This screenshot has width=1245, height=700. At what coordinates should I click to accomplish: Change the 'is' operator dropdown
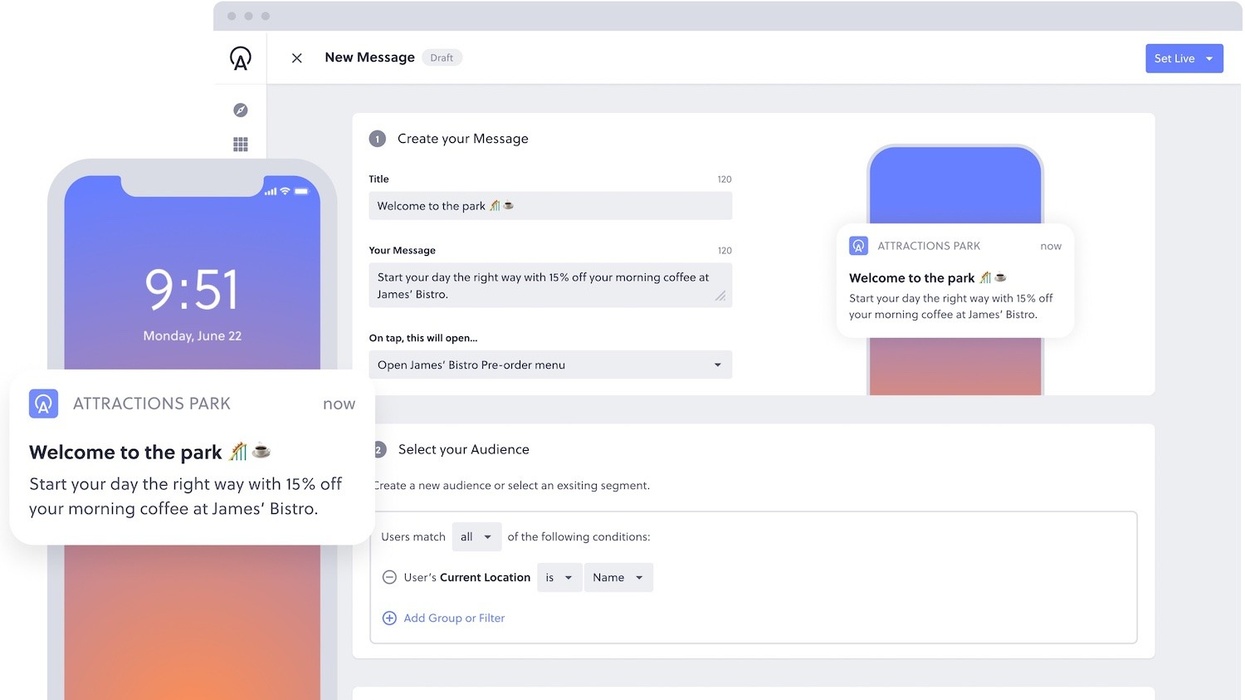(x=559, y=578)
